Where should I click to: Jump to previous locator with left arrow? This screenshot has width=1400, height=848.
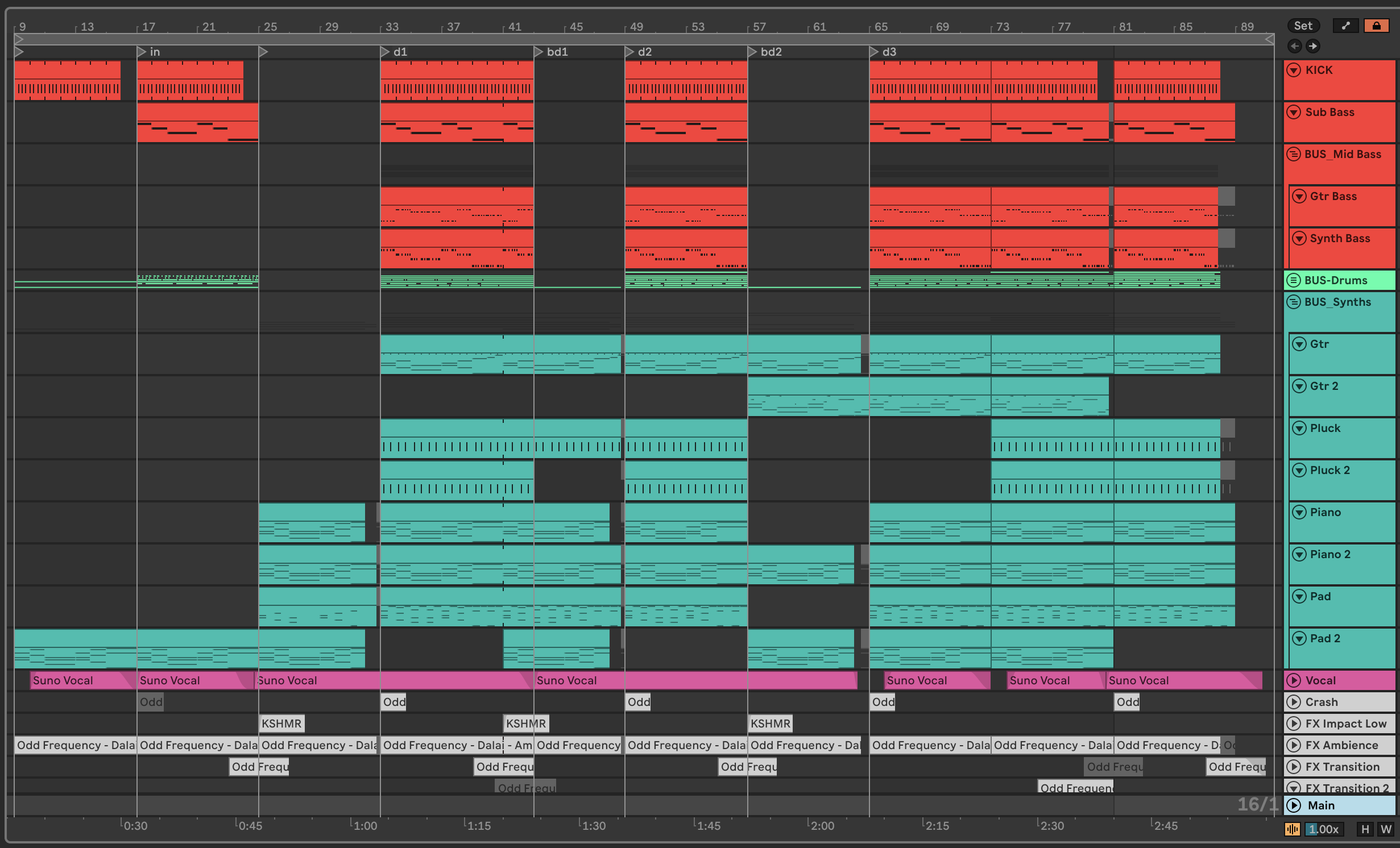pos(1295,46)
